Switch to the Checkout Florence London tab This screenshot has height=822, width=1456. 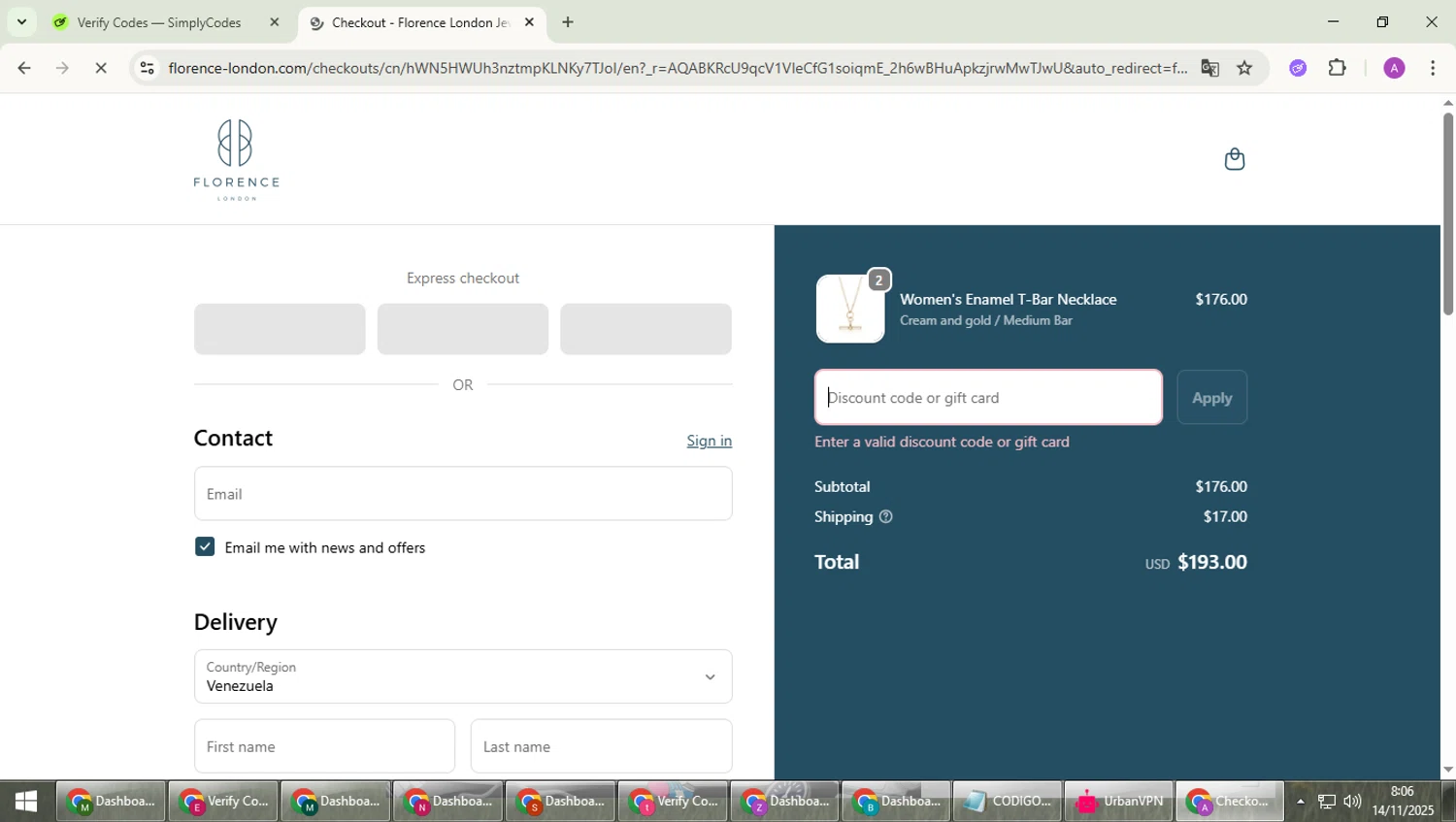[x=422, y=22]
